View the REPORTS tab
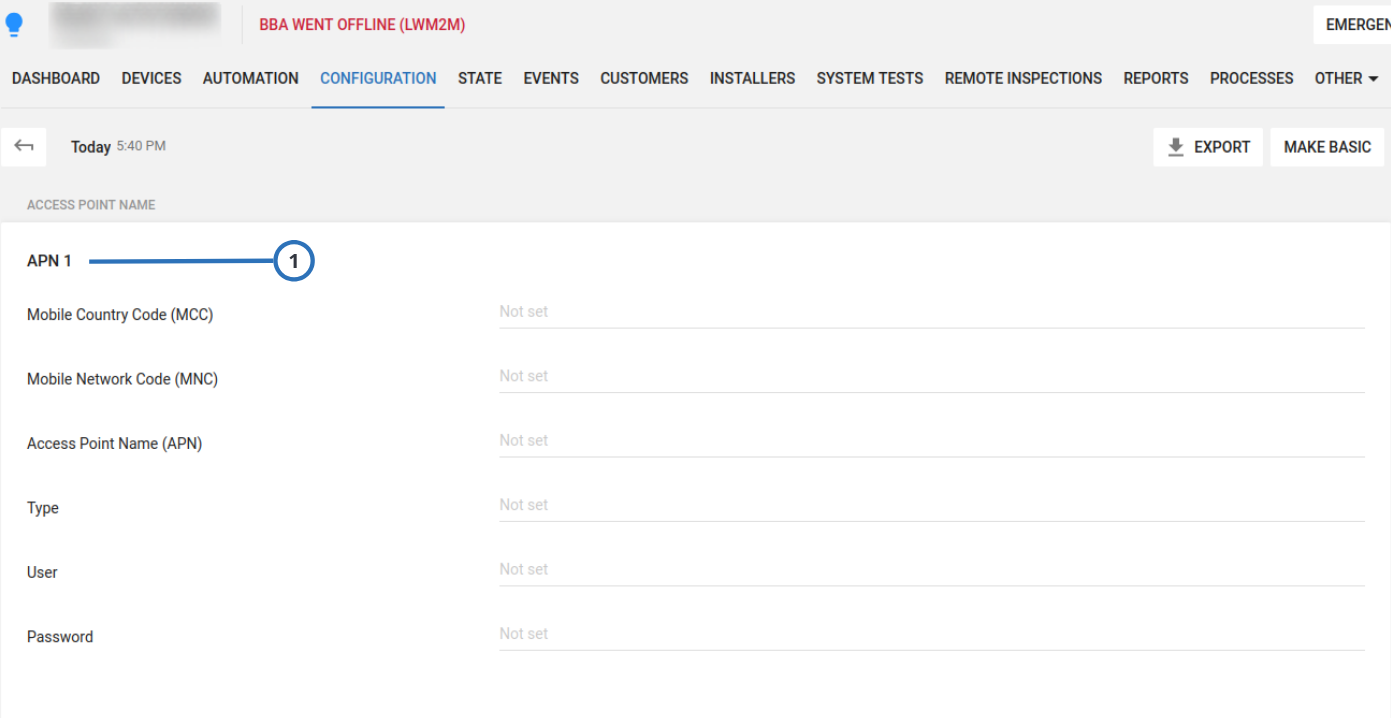Viewport: 1391px width, 718px height. click(x=1155, y=78)
